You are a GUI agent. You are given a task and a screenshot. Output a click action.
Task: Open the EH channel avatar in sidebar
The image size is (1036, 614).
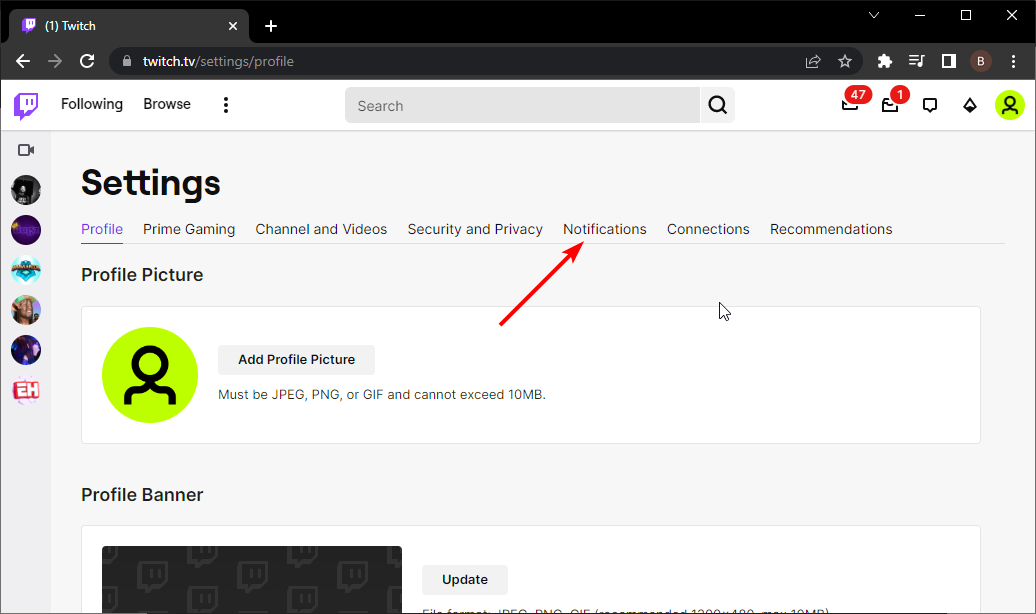[x=25, y=390]
